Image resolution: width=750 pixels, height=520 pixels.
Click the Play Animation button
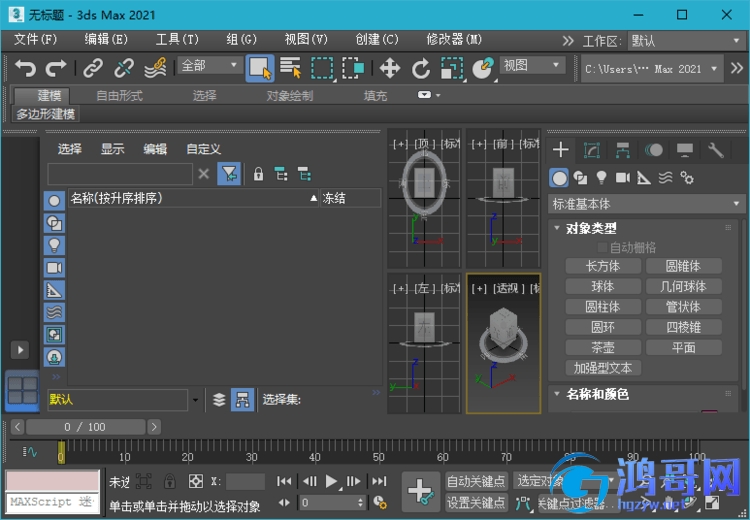[x=331, y=481]
